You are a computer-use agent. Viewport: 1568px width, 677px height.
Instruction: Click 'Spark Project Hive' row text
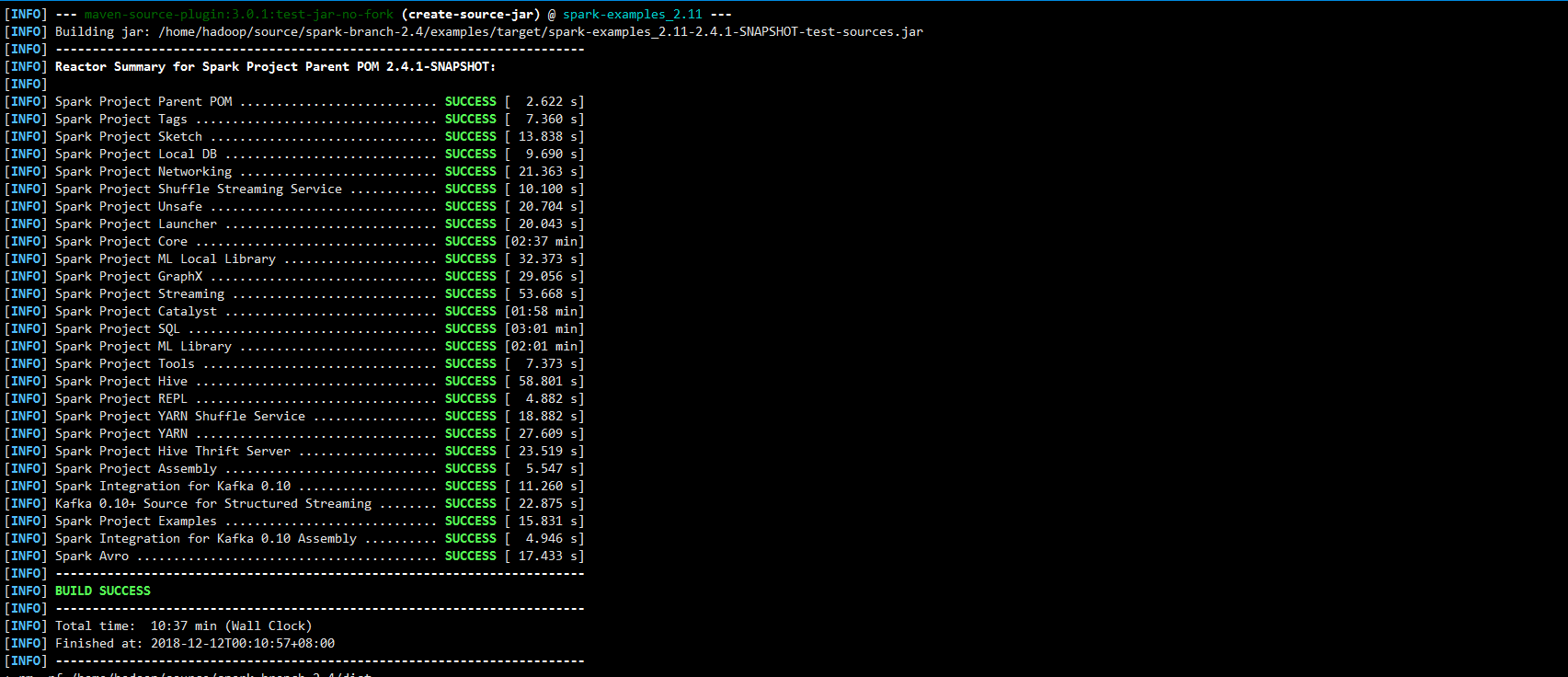tap(121, 382)
